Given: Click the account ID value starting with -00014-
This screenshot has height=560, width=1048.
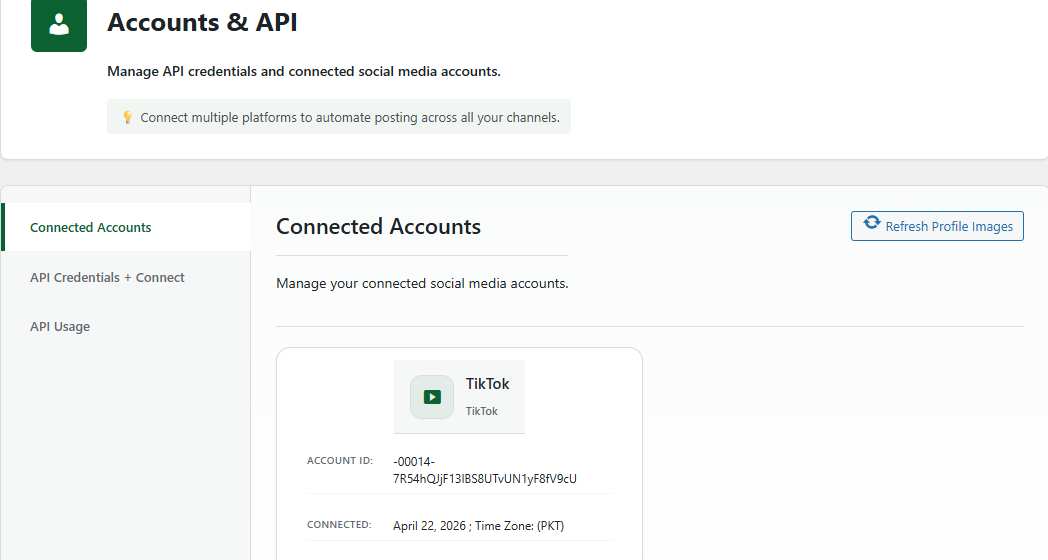Looking at the screenshot, I should pos(485,470).
